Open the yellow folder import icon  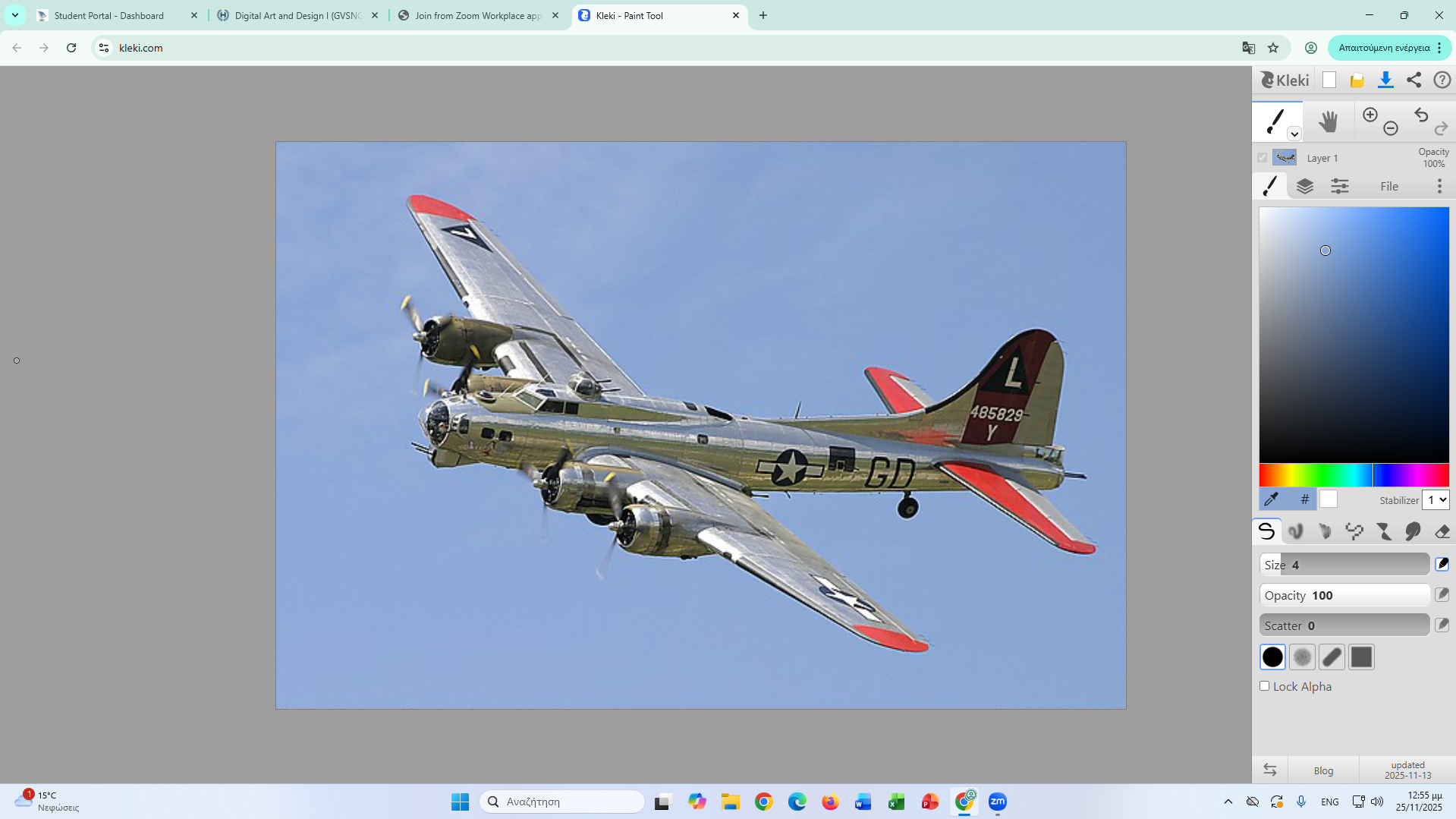pos(1357,80)
